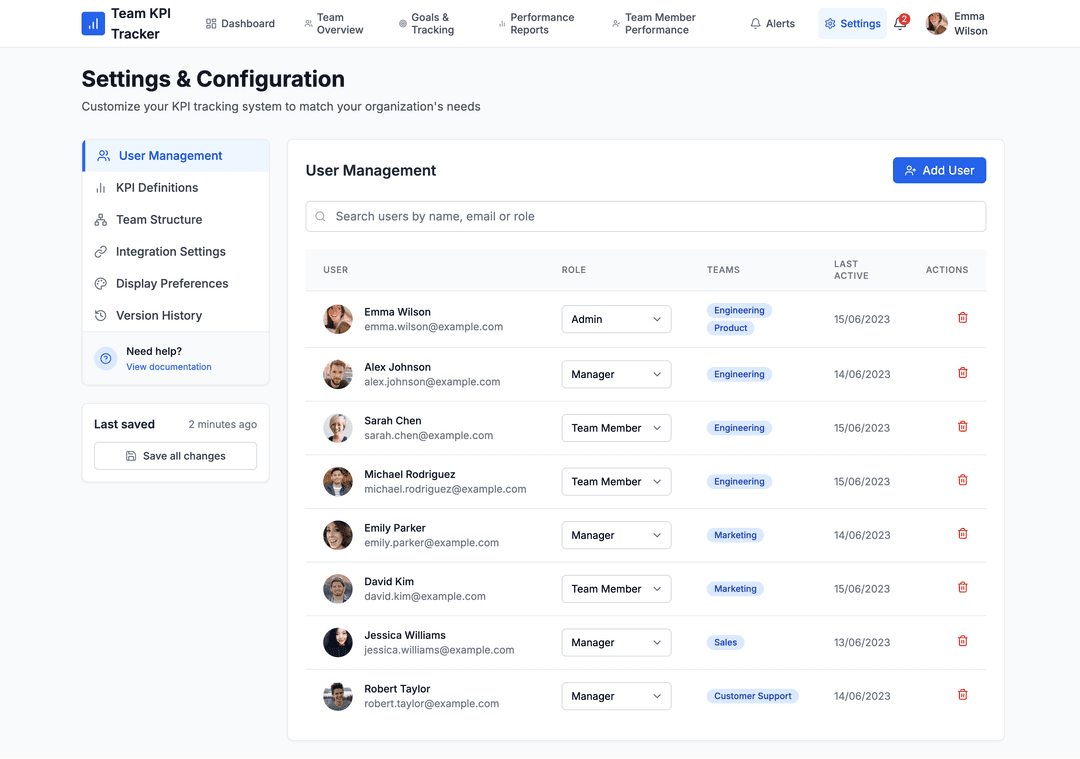Open KPI Definitions settings section

tap(157, 188)
